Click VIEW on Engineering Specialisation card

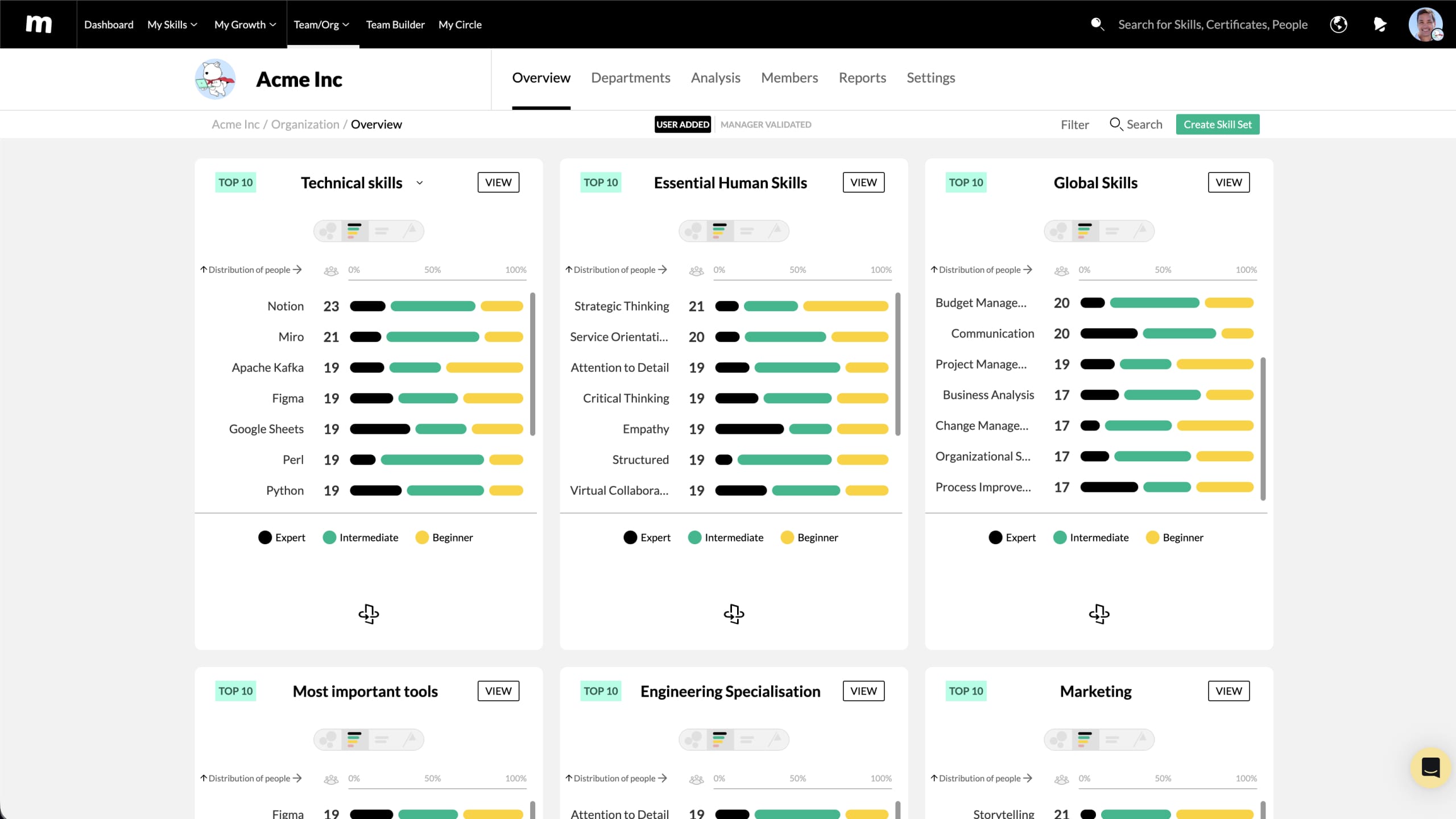863,691
